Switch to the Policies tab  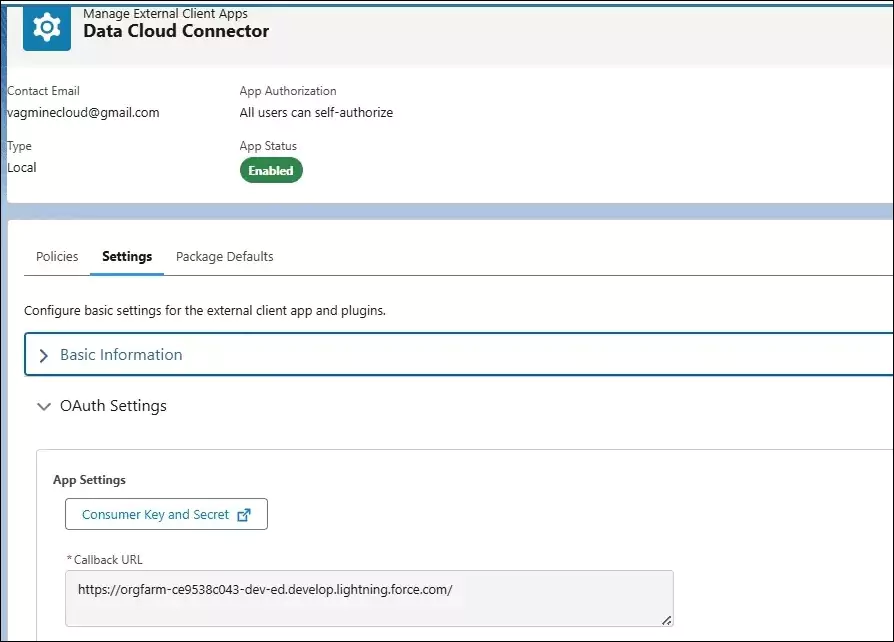(x=57, y=257)
